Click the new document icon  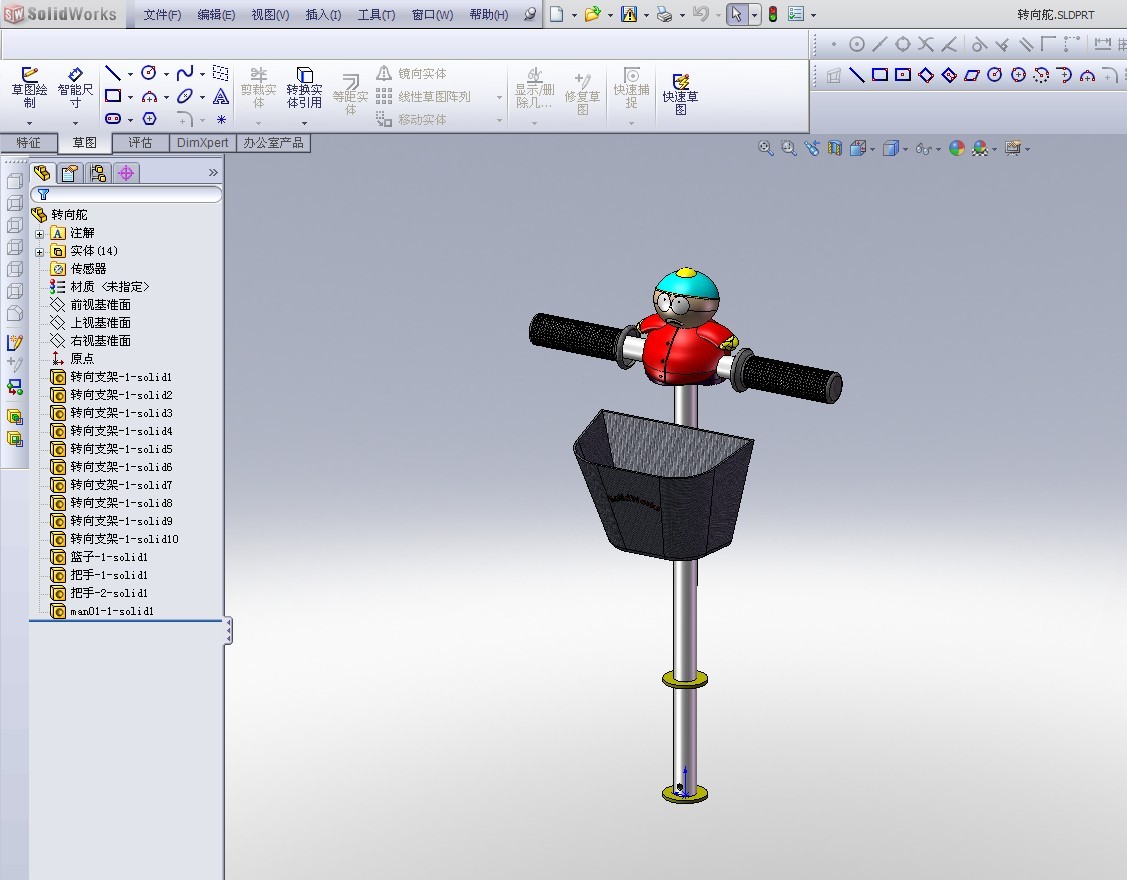click(x=556, y=14)
